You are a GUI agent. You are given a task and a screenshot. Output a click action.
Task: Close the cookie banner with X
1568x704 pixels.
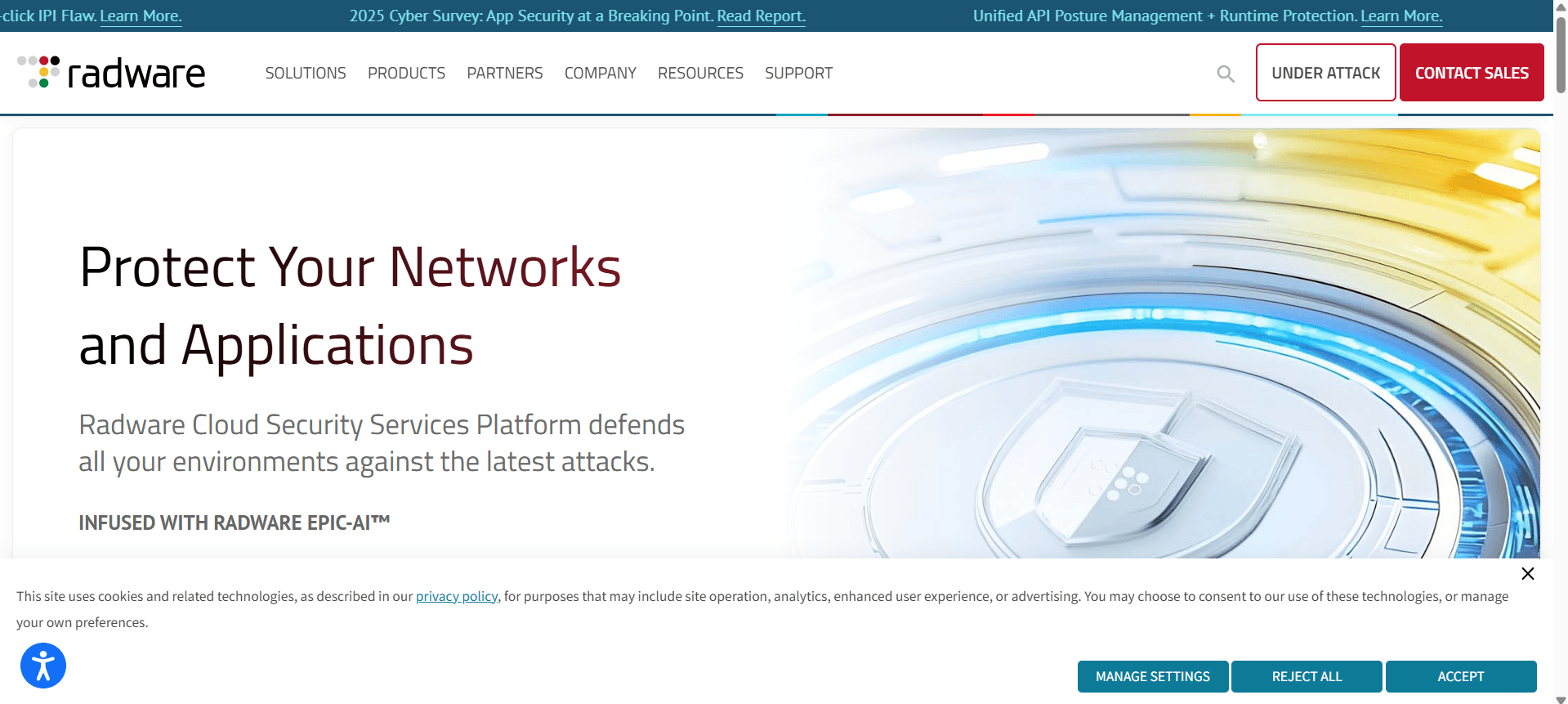1527,573
